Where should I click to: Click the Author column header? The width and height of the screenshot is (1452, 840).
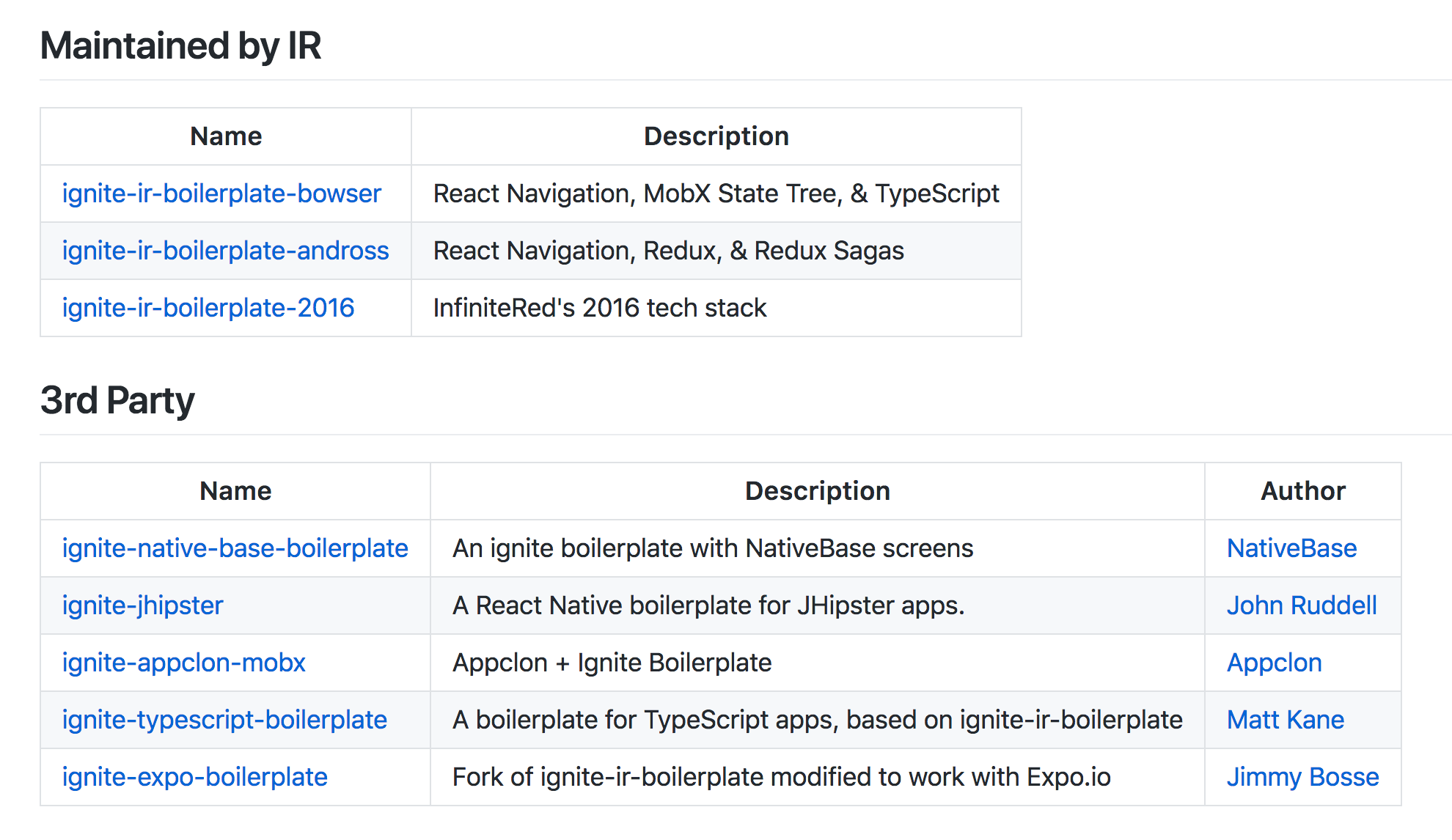tap(1302, 491)
